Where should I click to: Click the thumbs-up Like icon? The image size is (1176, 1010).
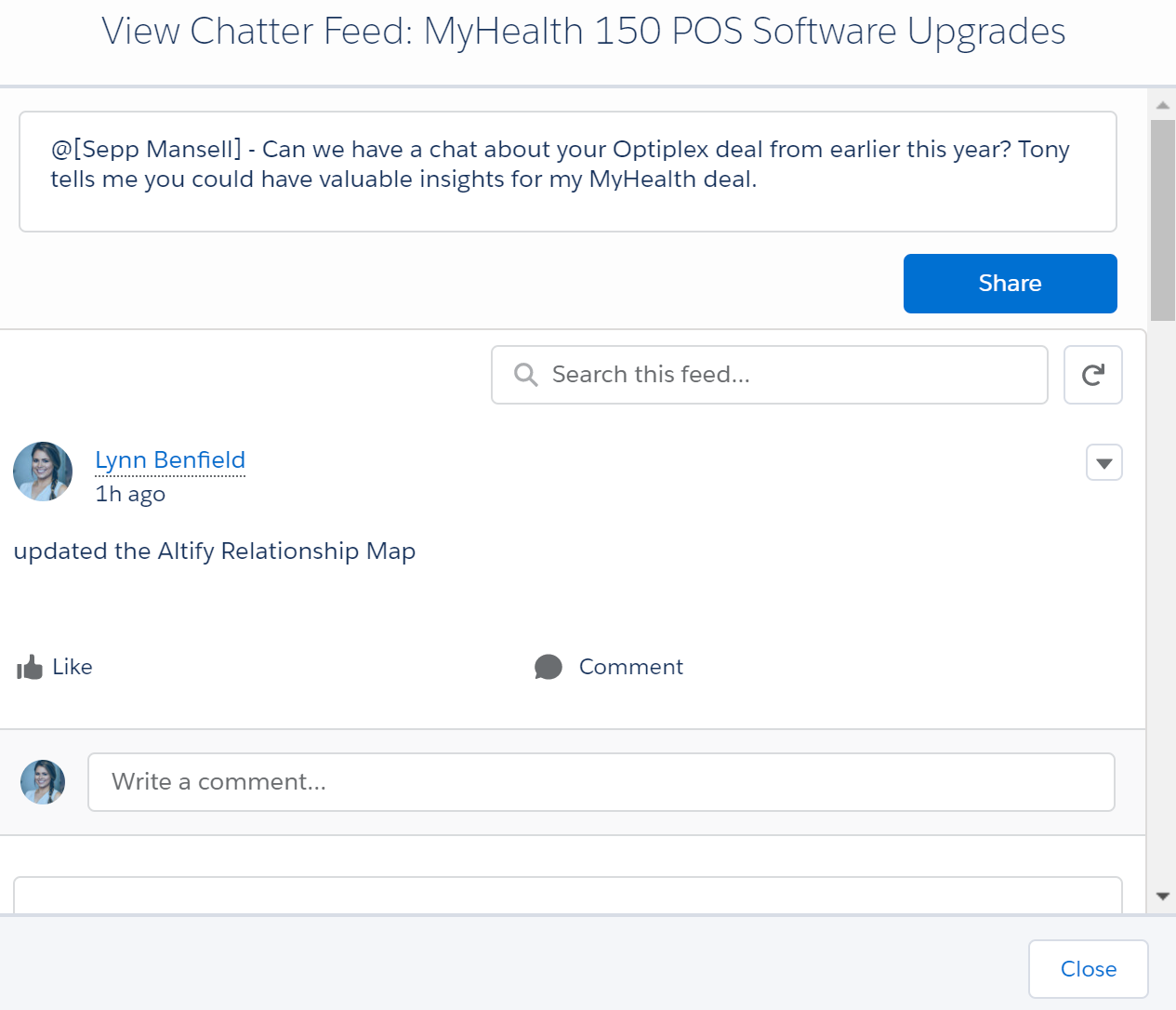[30, 667]
